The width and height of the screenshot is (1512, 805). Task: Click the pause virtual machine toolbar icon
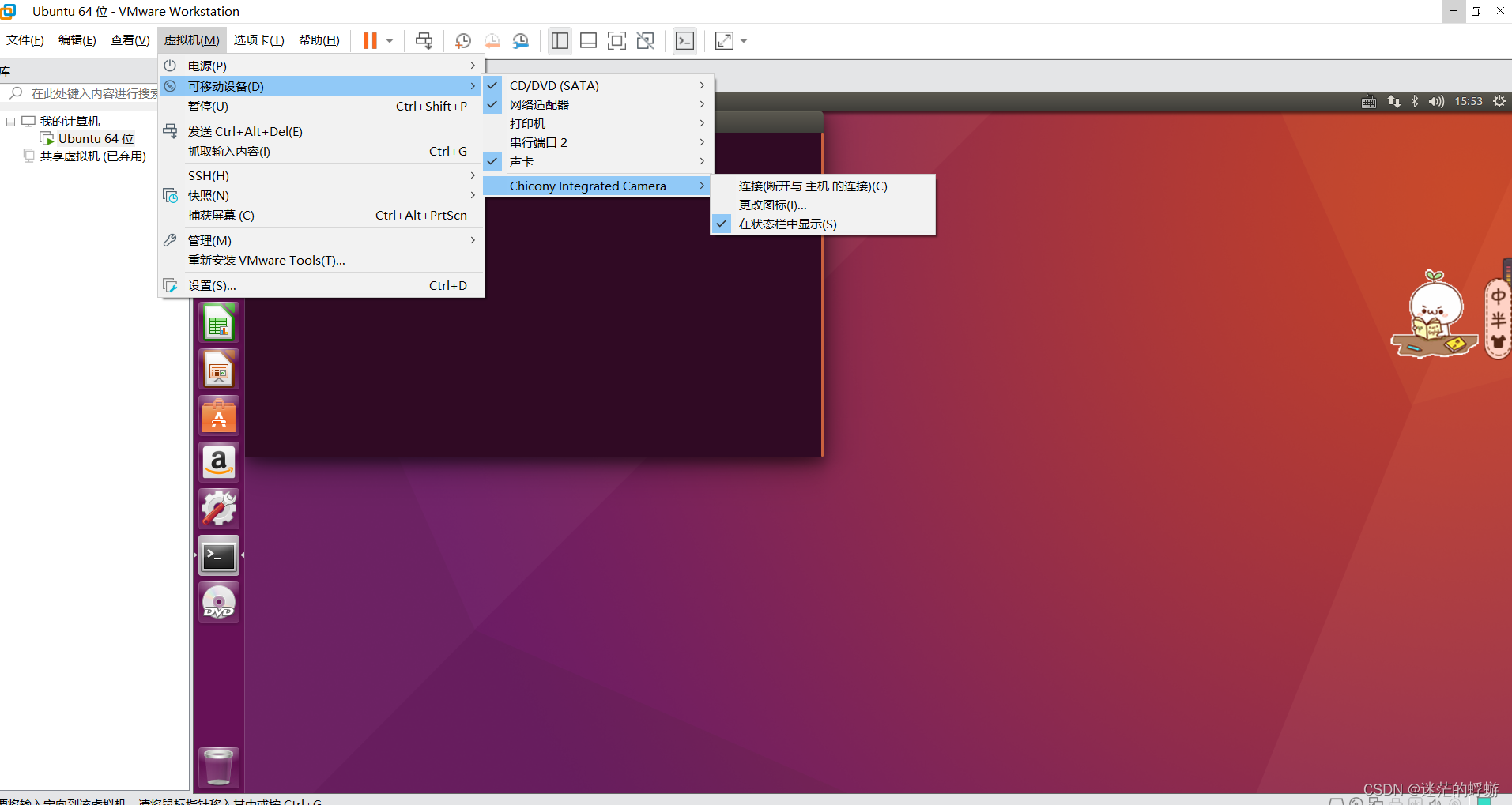370,40
